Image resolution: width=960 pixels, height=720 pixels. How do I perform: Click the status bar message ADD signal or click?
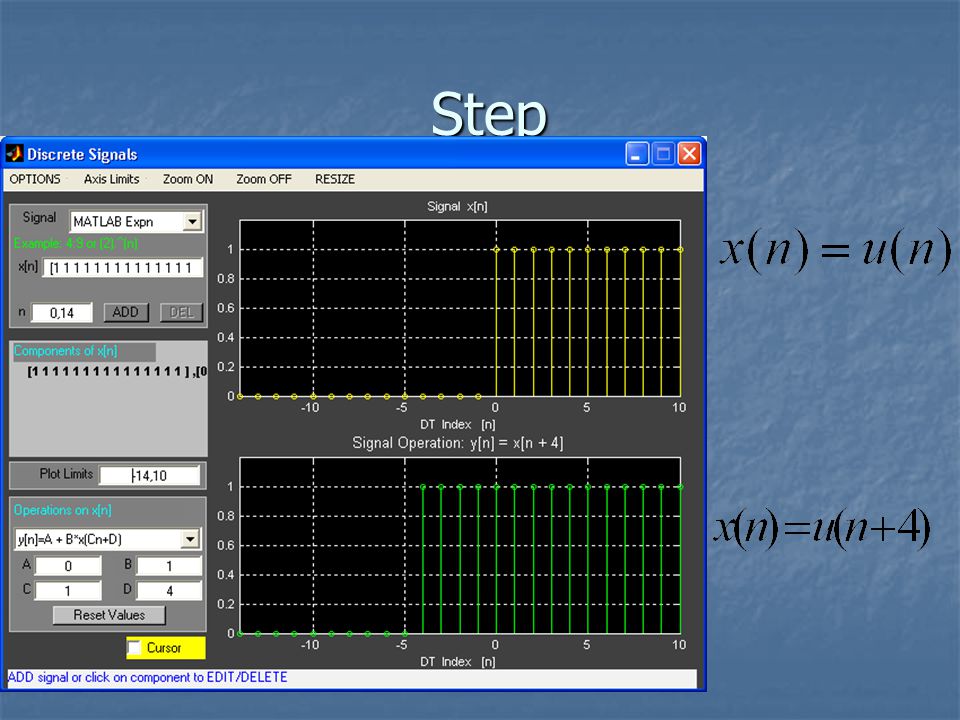click(x=147, y=677)
